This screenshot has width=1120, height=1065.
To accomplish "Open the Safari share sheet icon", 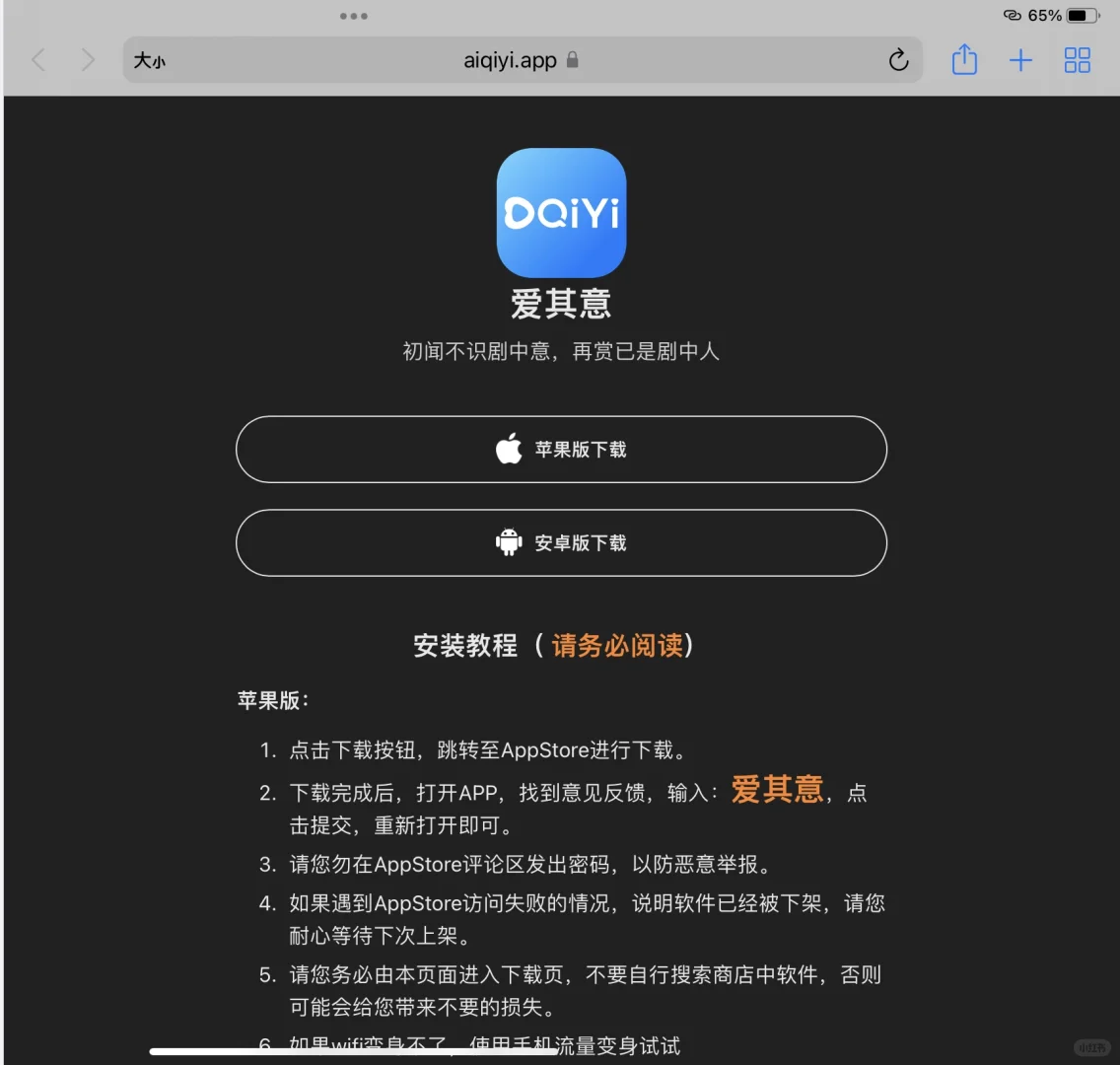I will 964,59.
